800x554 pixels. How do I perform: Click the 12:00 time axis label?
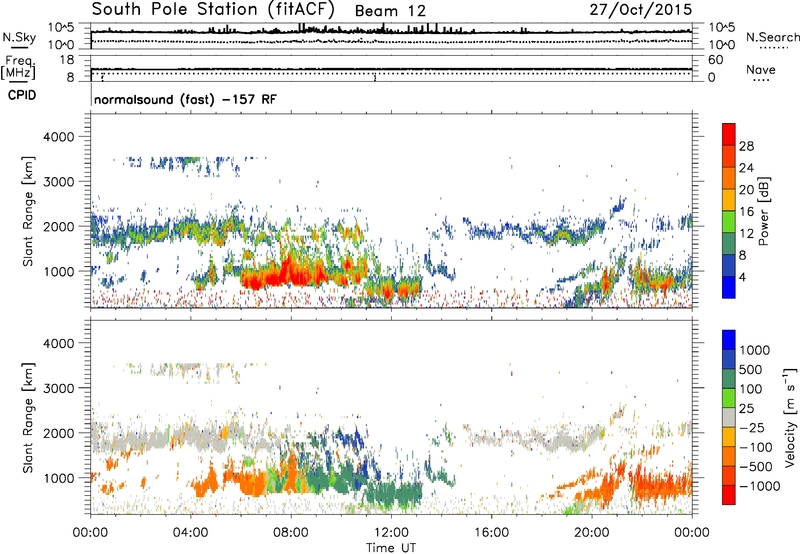pos(391,533)
